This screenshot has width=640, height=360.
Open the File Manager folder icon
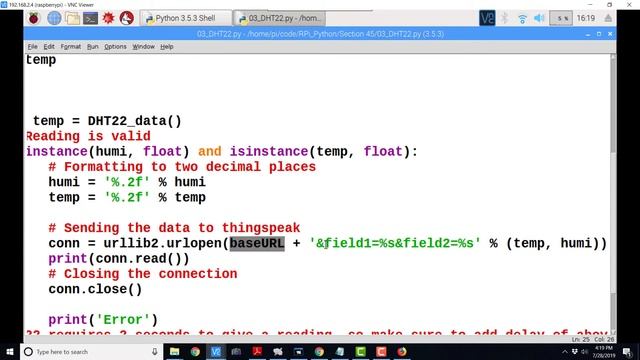(72, 18)
